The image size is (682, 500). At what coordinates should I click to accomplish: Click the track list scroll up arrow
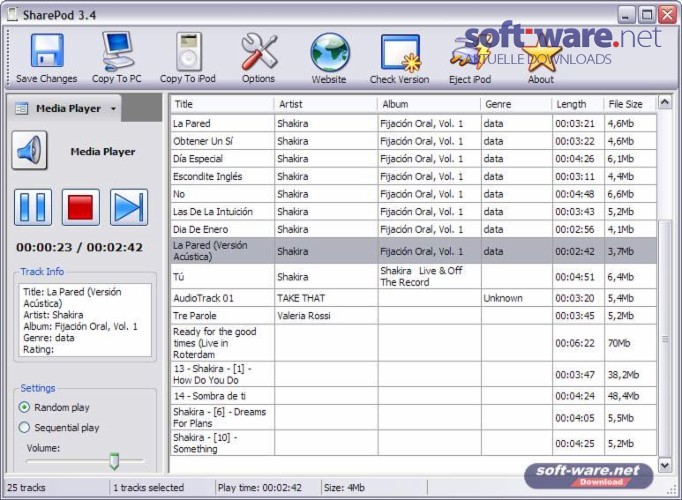(665, 103)
